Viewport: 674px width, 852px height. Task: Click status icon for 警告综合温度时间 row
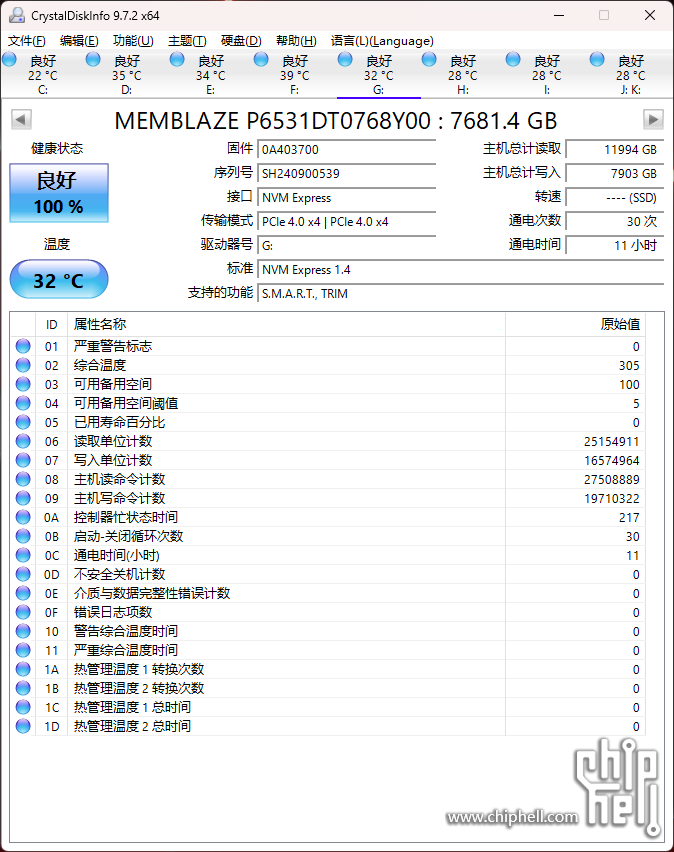[x=23, y=631]
